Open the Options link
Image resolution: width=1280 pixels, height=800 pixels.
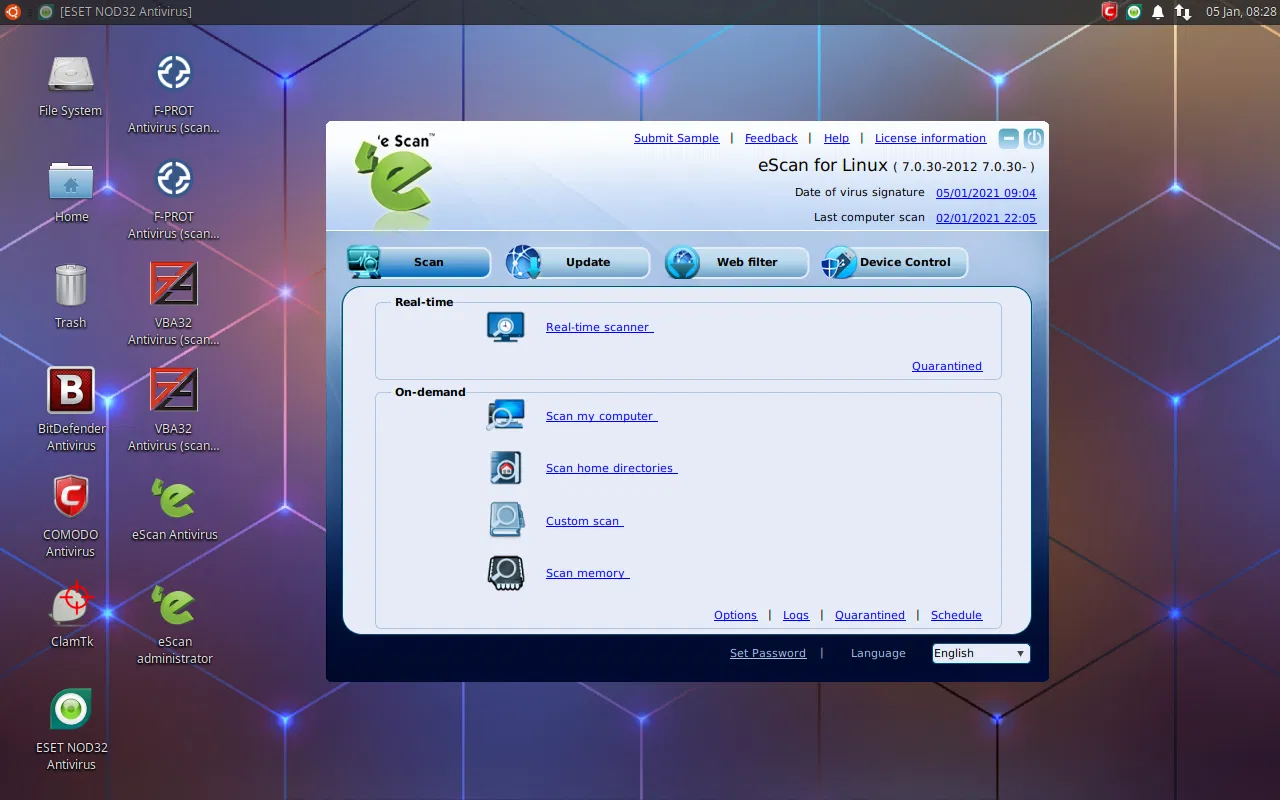735,615
